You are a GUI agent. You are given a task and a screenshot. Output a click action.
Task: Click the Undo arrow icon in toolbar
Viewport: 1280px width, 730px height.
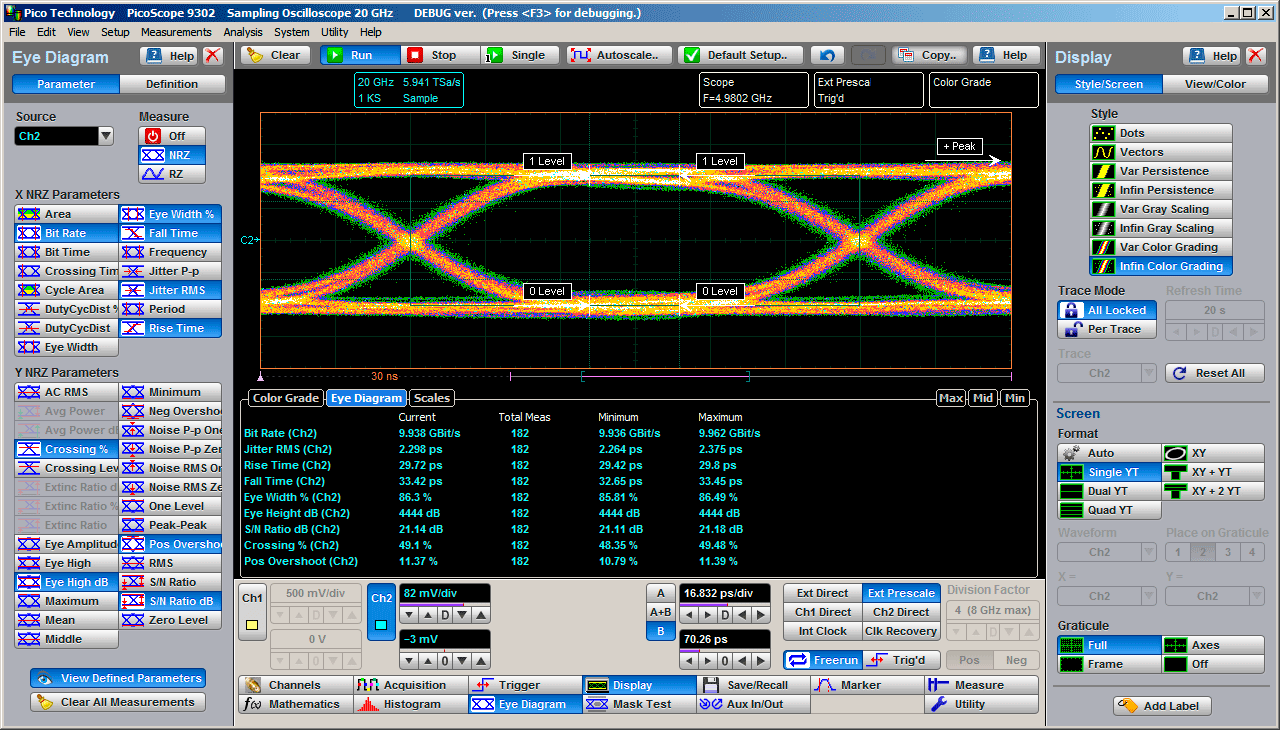click(x=827, y=55)
